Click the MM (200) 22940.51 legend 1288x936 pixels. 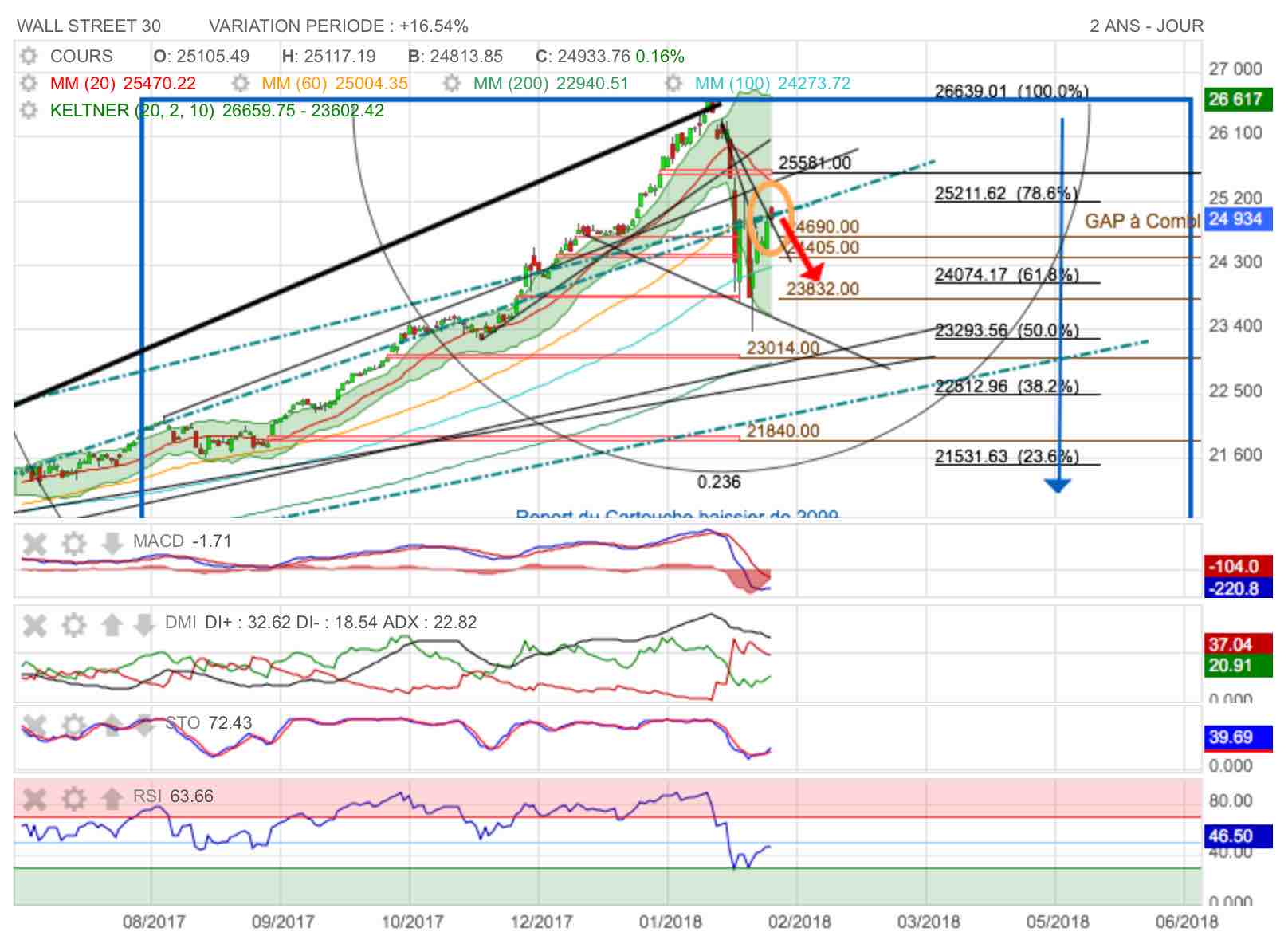[551, 84]
